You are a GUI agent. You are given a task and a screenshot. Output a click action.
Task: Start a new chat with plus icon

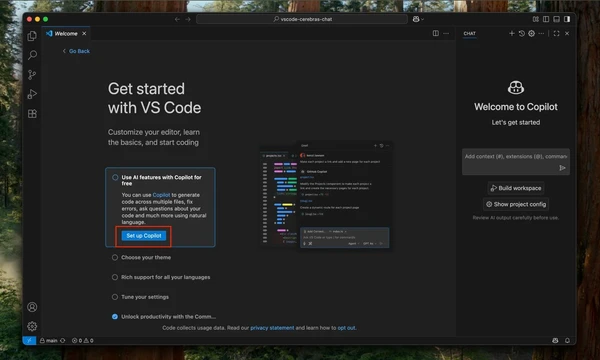[x=512, y=33]
